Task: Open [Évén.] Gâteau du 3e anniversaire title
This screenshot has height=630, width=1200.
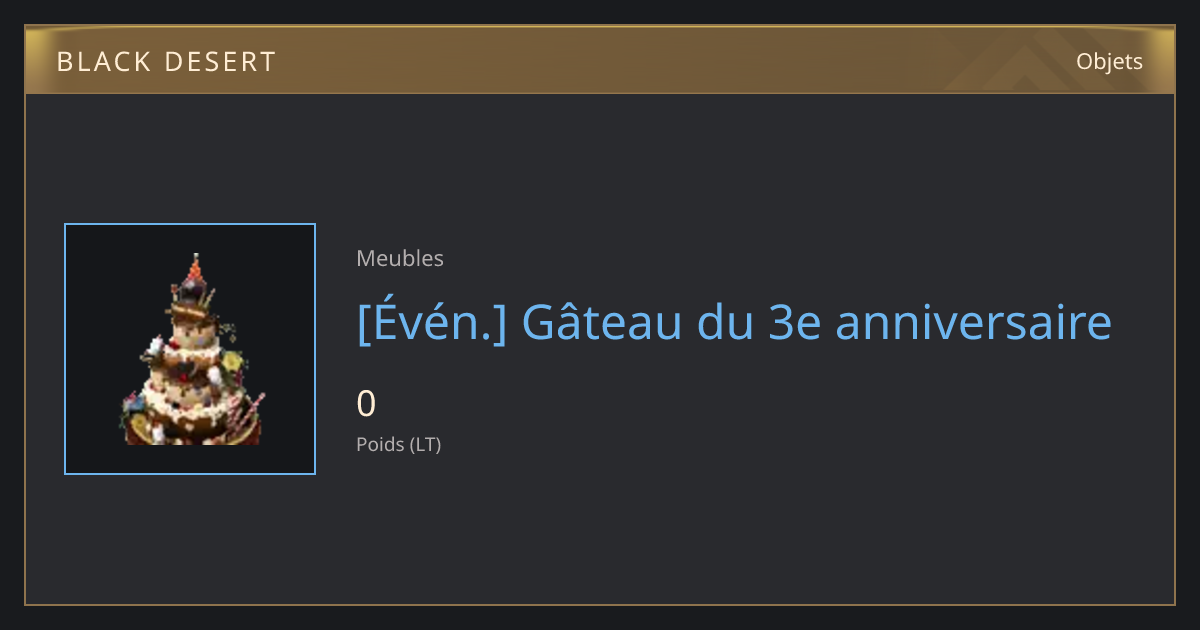Action: (x=734, y=323)
